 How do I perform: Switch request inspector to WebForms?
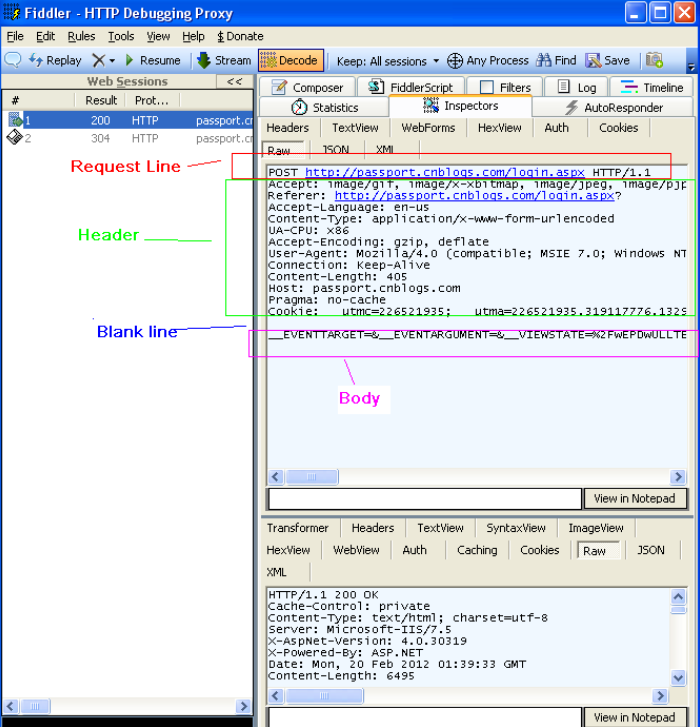pyautogui.click(x=428, y=128)
